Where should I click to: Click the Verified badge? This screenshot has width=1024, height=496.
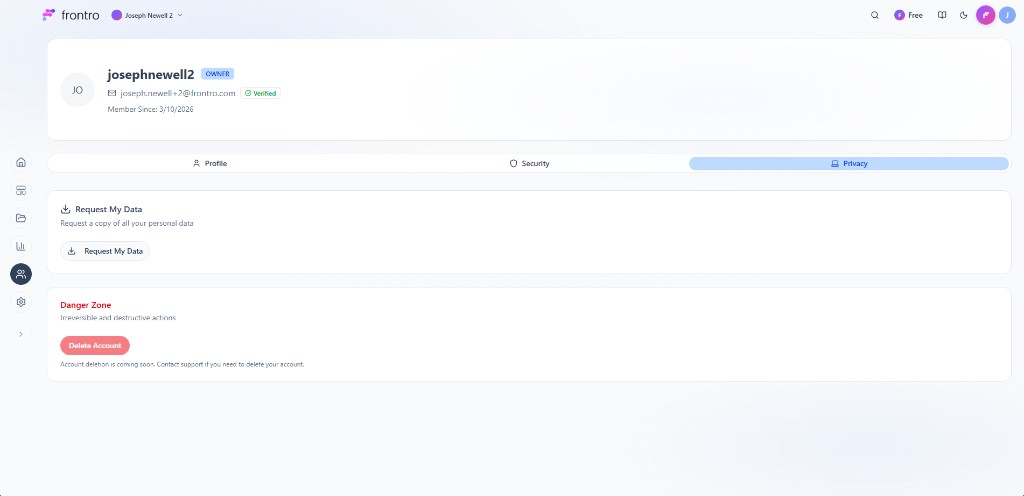coord(261,93)
